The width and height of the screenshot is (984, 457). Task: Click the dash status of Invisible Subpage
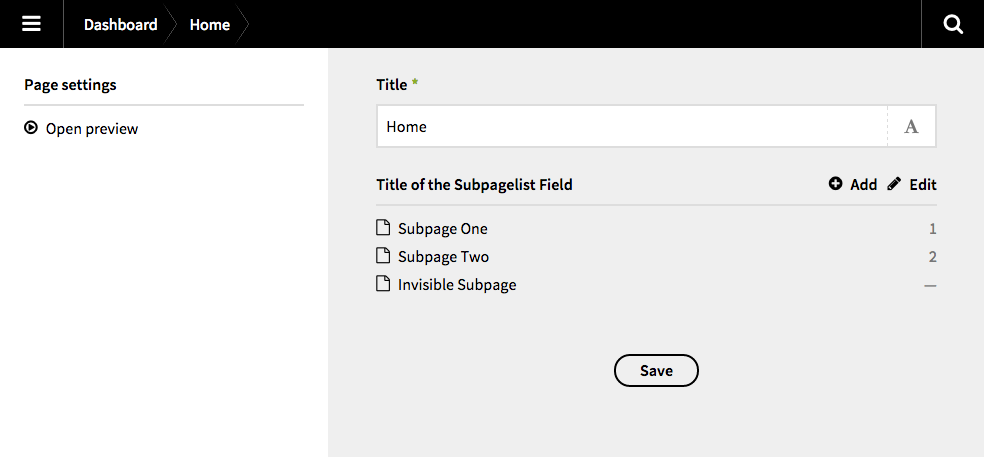coord(930,286)
